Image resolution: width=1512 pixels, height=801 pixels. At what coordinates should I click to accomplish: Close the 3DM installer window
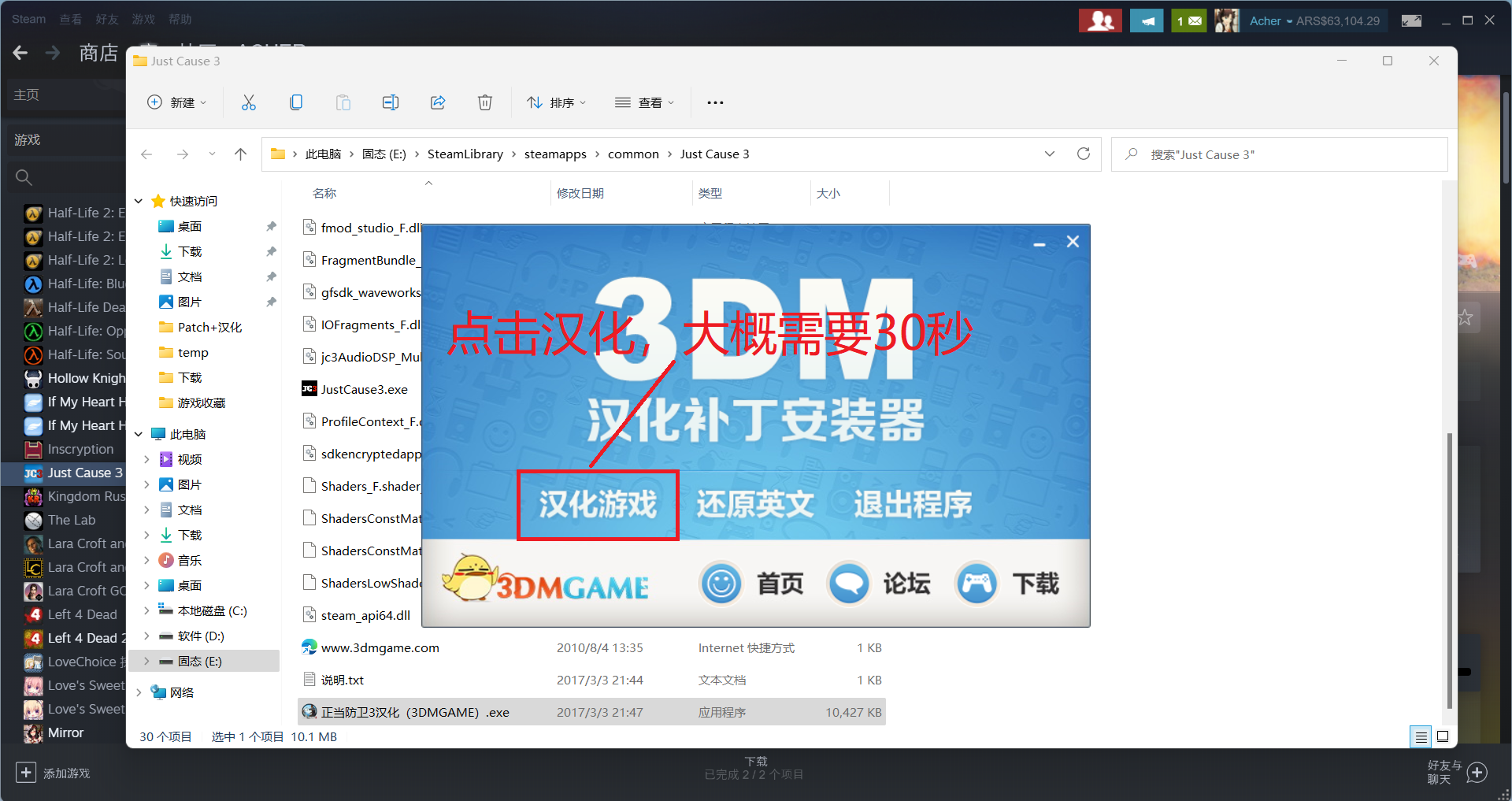click(1073, 242)
